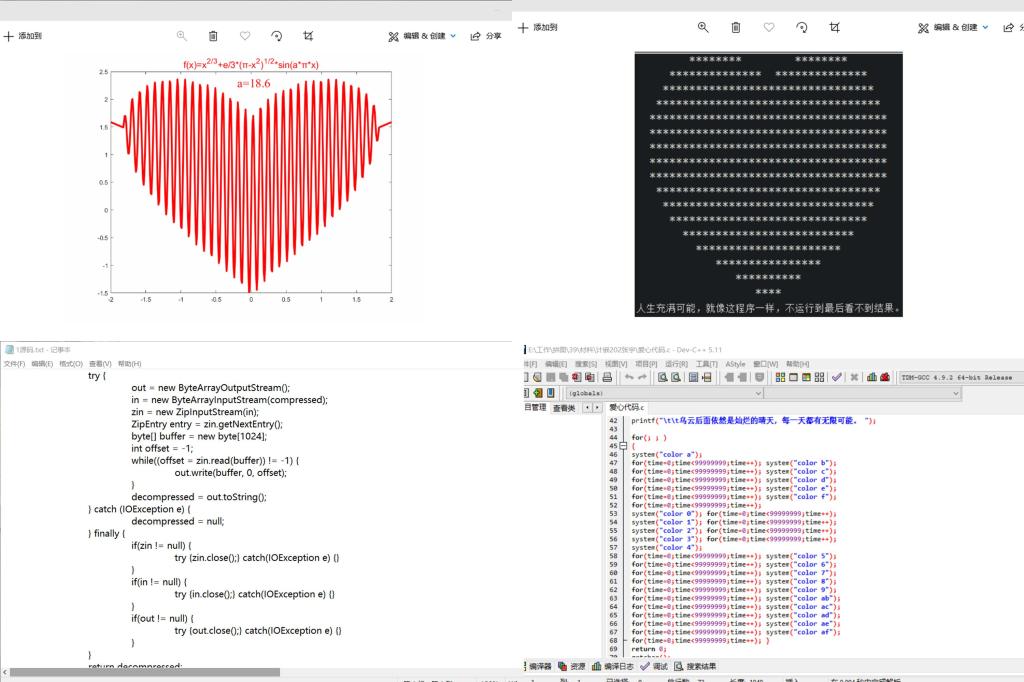Click 分享 share button in left Photos window

485,36
